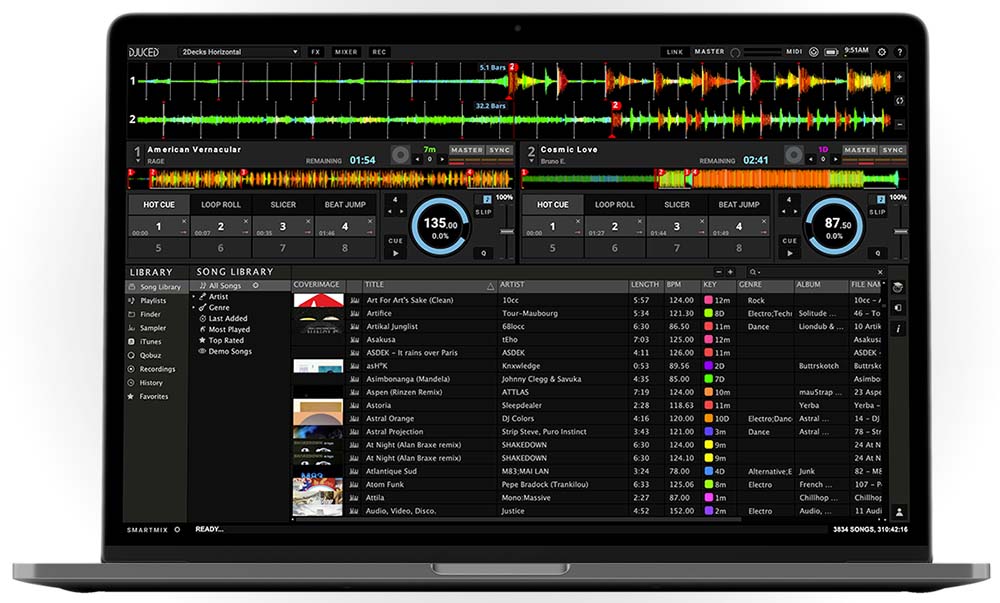Viewport: 1000px width, 603px height.
Task: Sort by TITLE column header
Action: (429, 285)
